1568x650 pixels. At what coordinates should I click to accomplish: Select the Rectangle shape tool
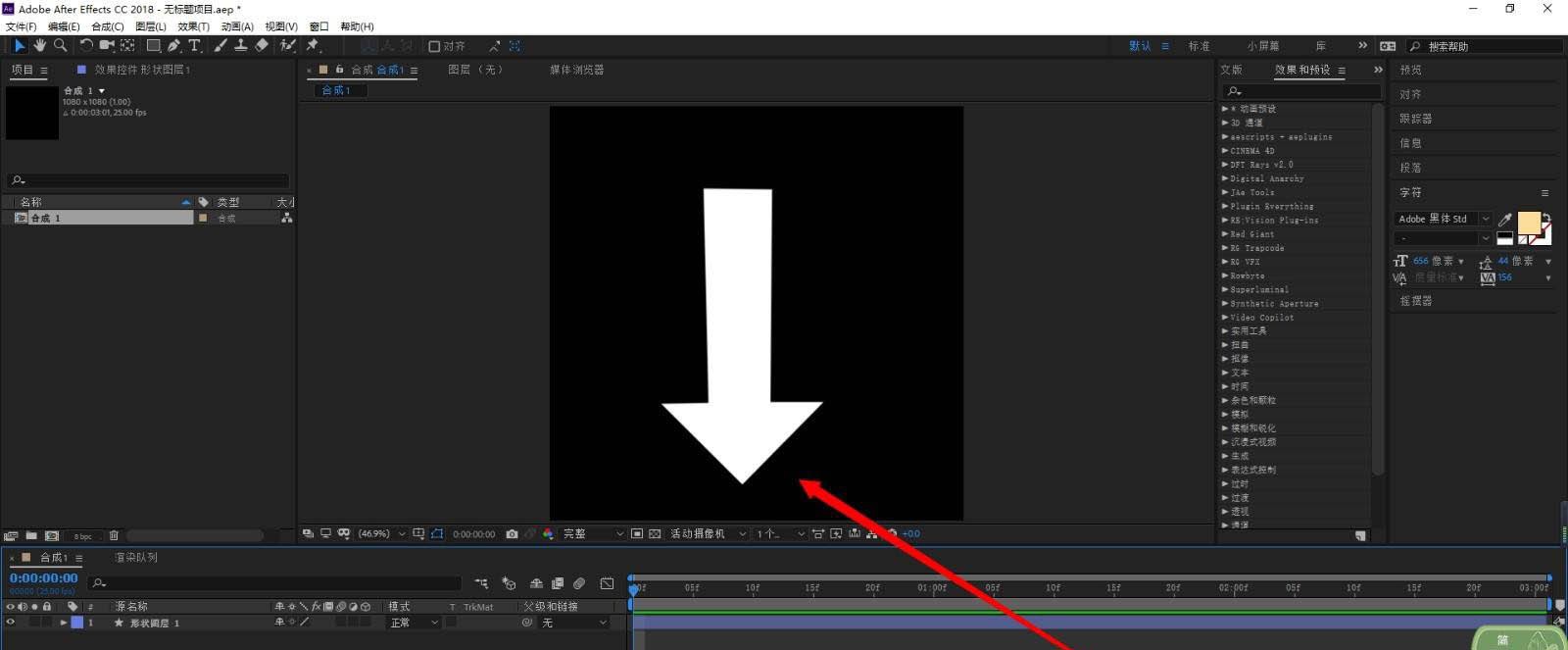click(x=153, y=45)
